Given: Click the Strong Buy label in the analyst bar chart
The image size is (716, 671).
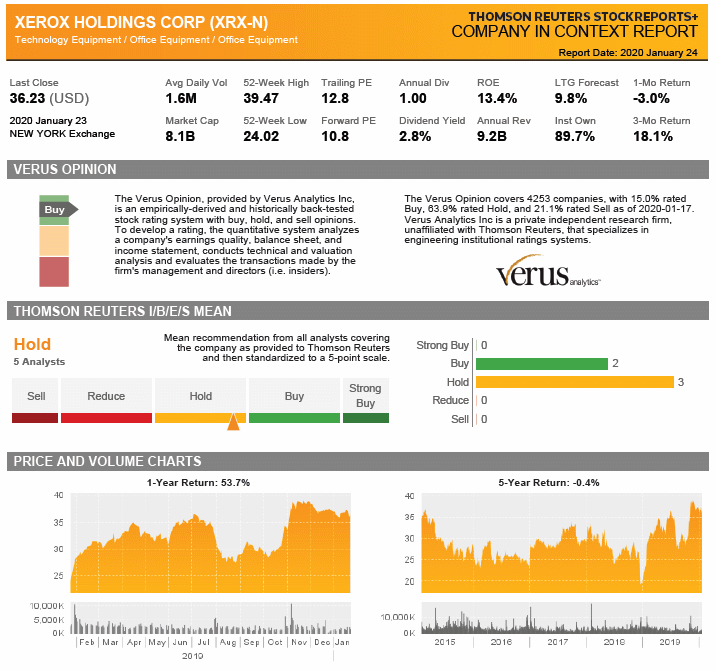Looking at the screenshot, I should 442,345.
